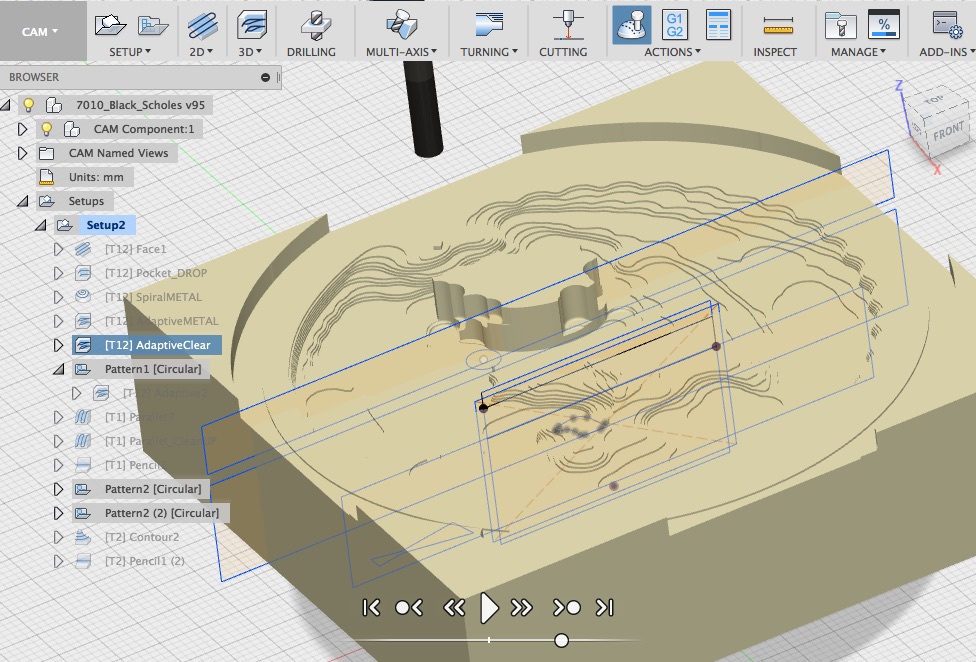Click the Inspect measure ruler icon
Screen dimensions: 976x662
click(778, 26)
